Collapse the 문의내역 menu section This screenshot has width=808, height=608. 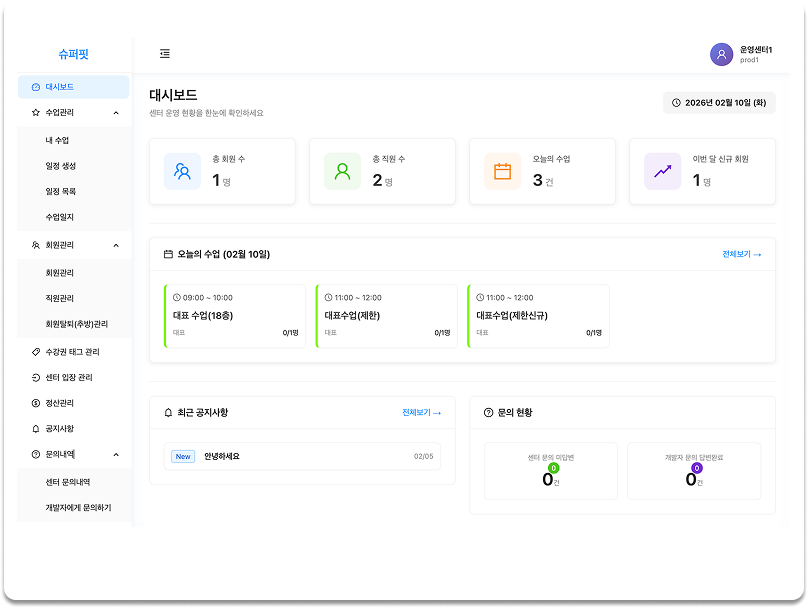pyautogui.click(x=116, y=454)
